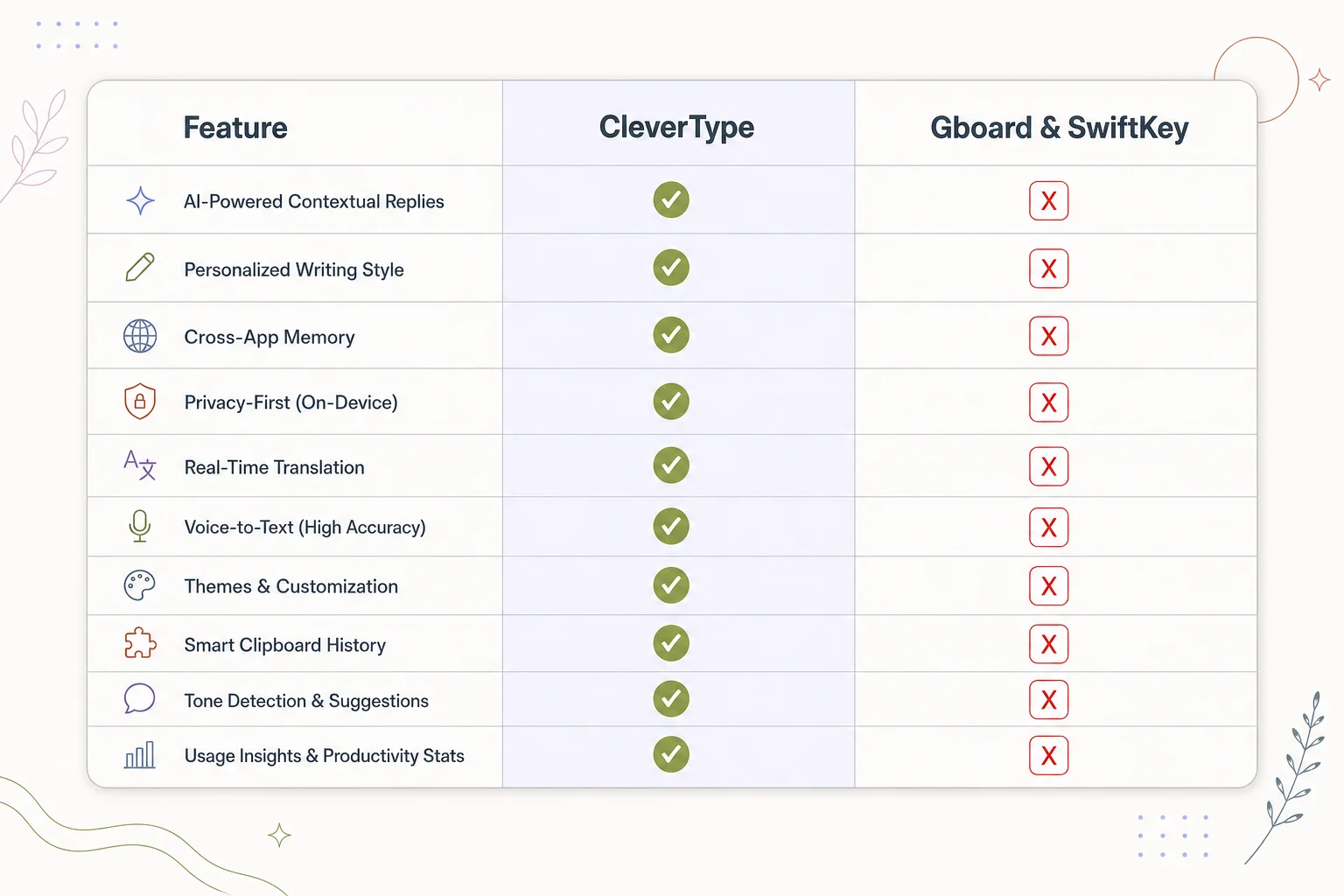Select the Usage Insights & Productivity Stats label
The height and width of the screenshot is (896, 1344).
click(324, 756)
